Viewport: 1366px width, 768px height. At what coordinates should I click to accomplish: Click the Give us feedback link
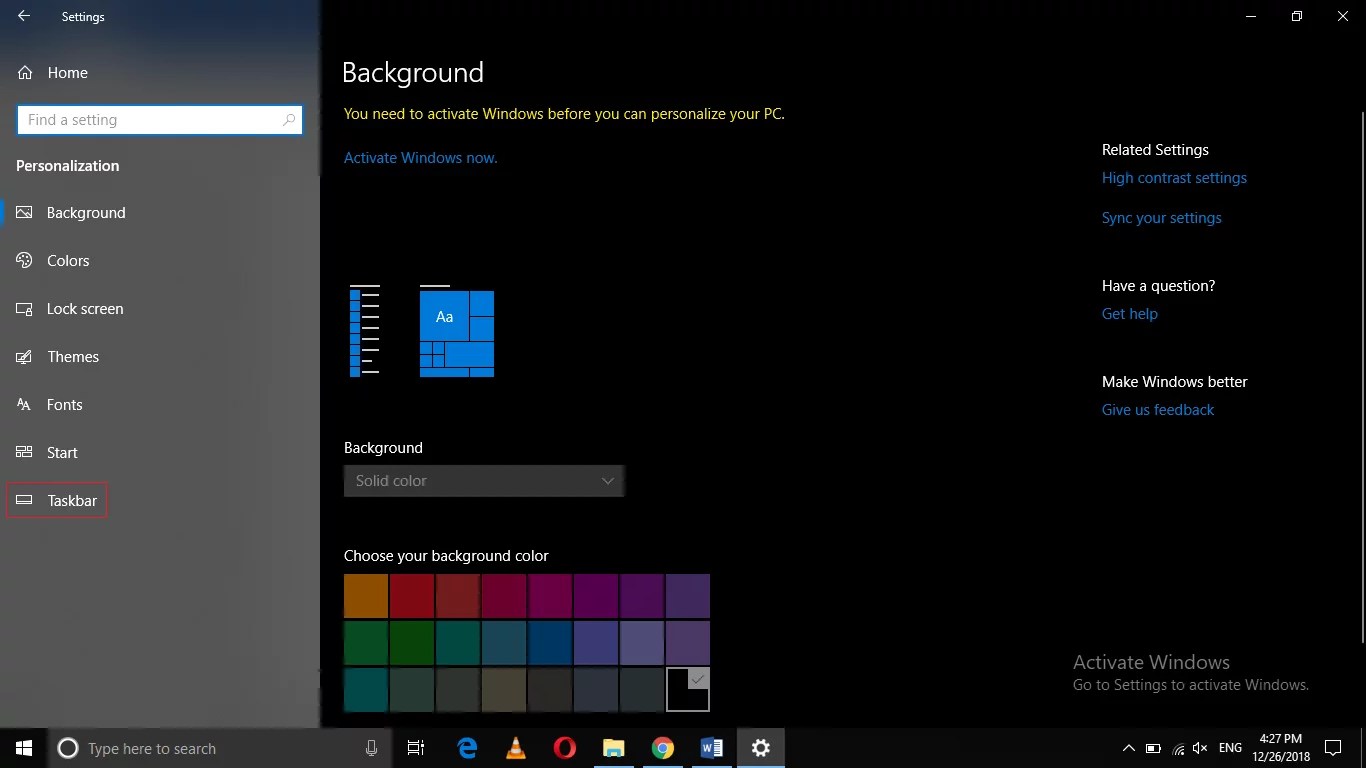1157,409
